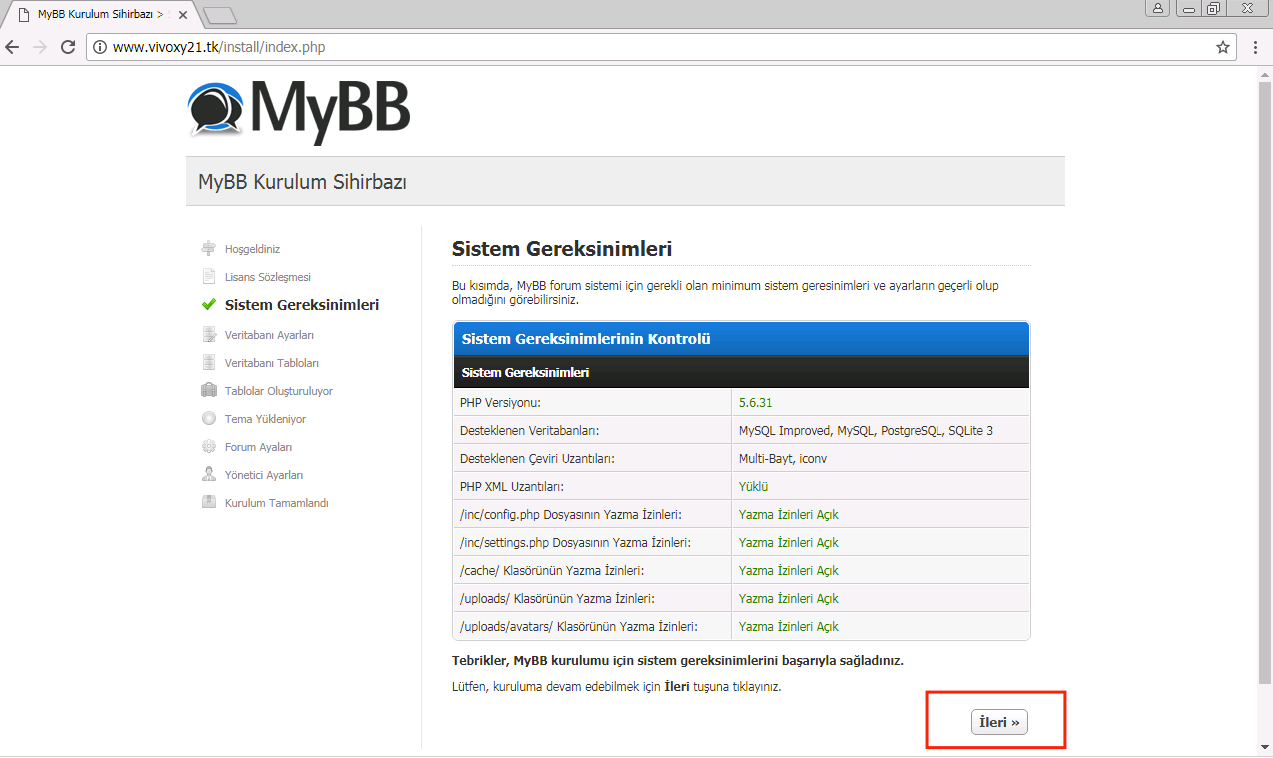This screenshot has width=1273, height=758.
Task: Click the PHP XML Uzantıları label
Action: point(512,487)
